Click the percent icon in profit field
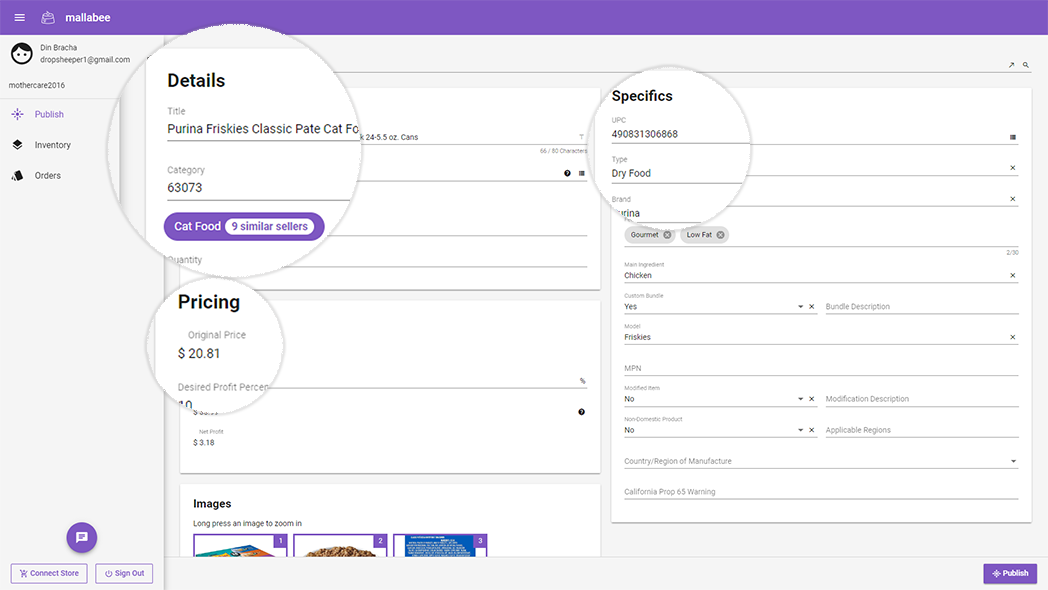1048x590 pixels. point(582,381)
